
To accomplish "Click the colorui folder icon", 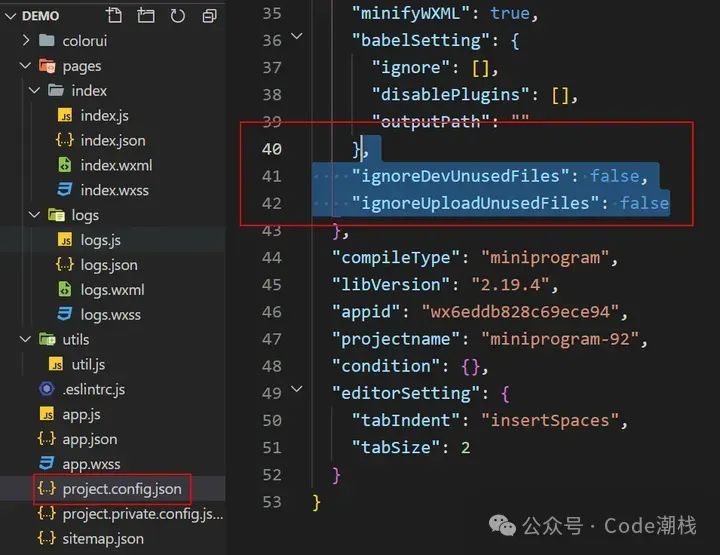I will click(x=47, y=40).
